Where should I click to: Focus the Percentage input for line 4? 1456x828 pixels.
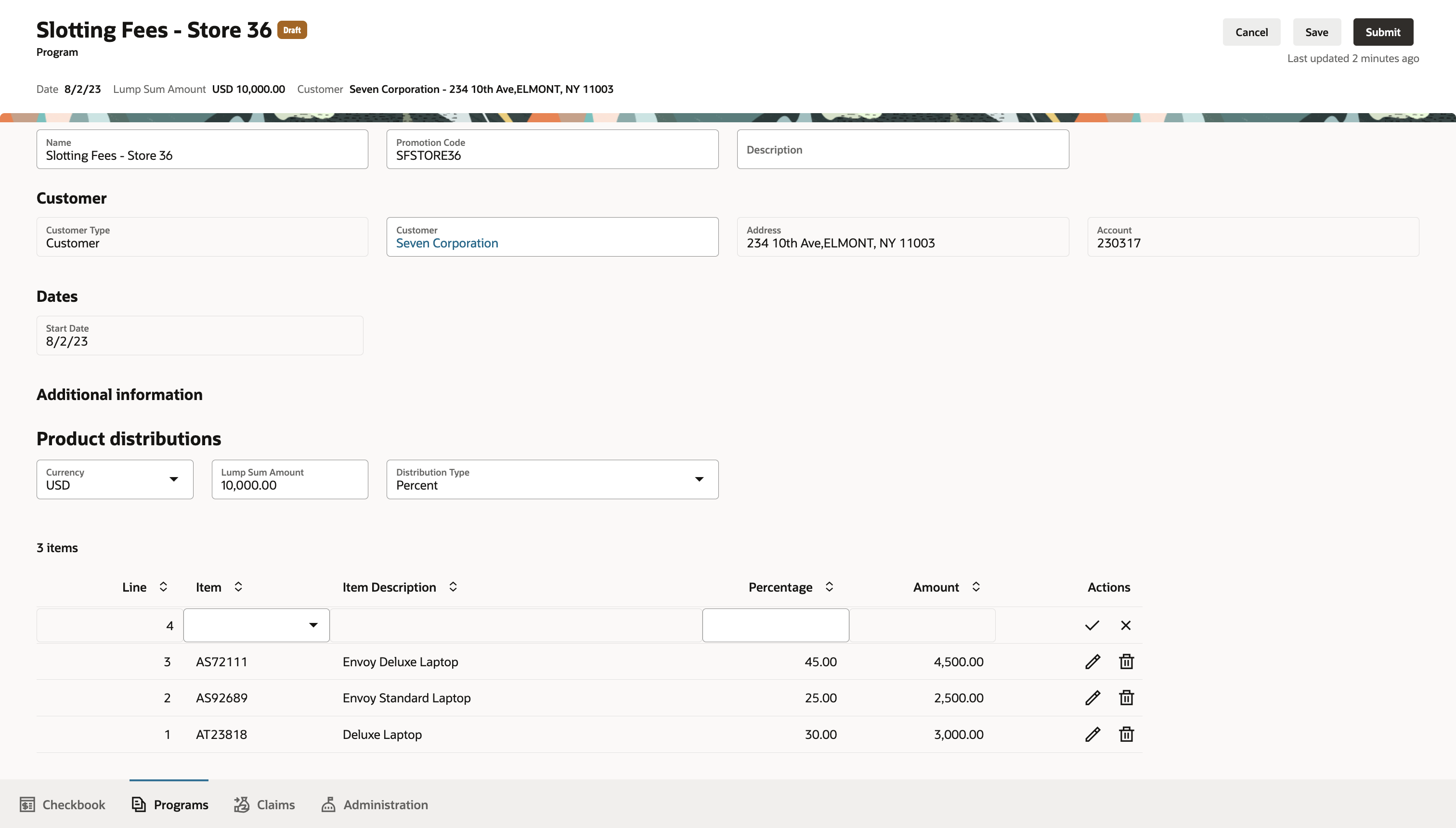(776, 625)
